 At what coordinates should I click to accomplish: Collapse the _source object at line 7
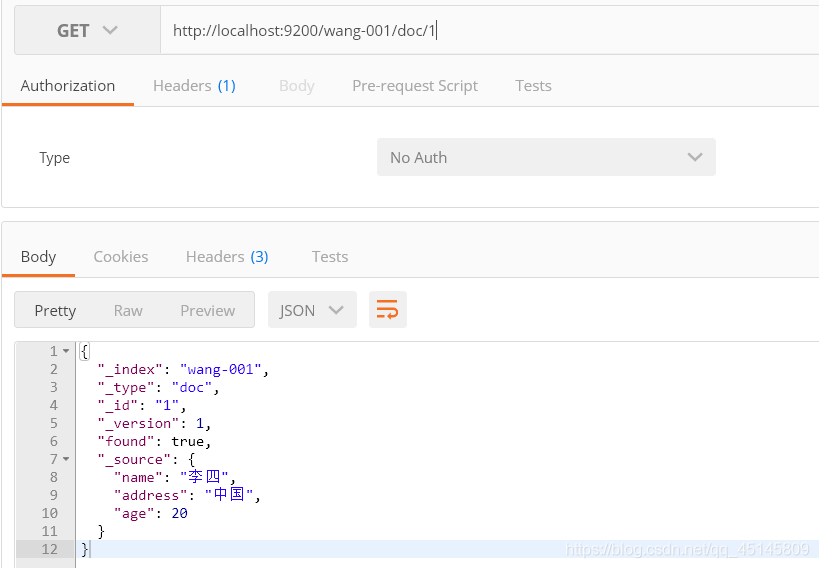coord(66,460)
